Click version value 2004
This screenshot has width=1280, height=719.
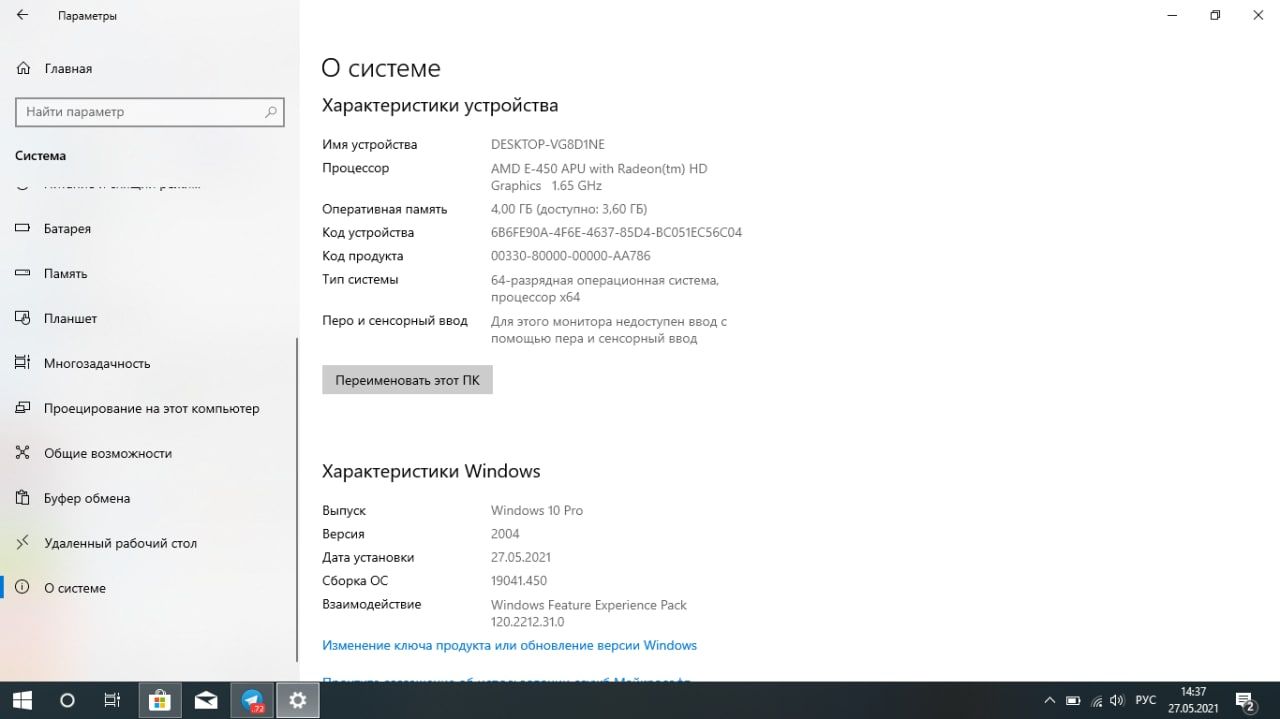pyautogui.click(x=505, y=534)
